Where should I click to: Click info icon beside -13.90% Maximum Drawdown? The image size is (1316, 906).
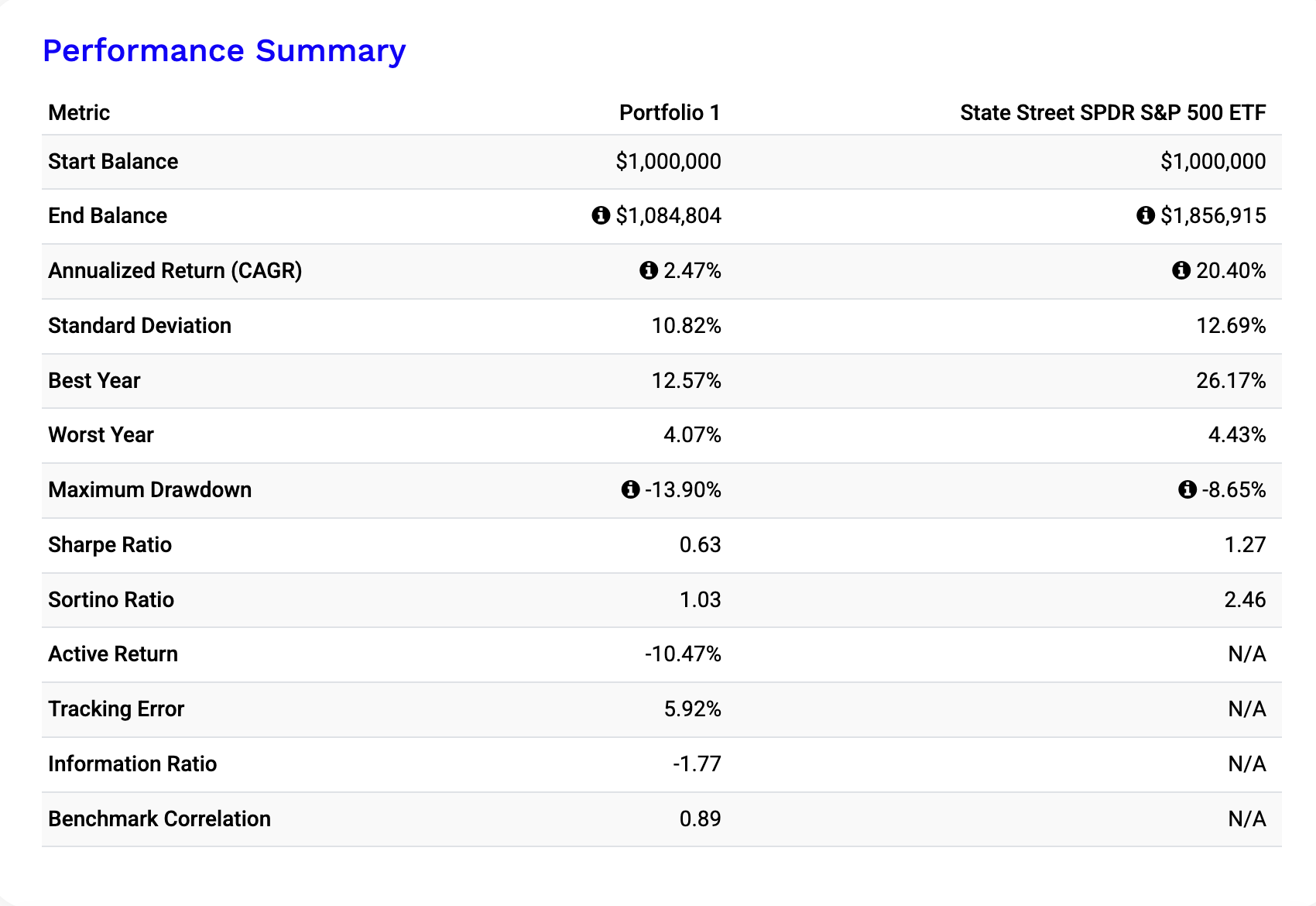pyautogui.click(x=631, y=489)
